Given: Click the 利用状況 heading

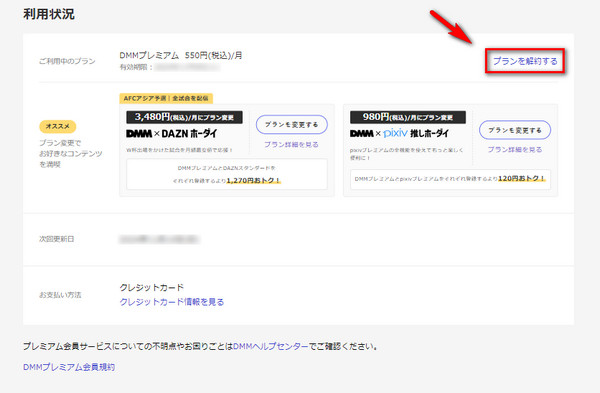Looking at the screenshot, I should tap(49, 14).
